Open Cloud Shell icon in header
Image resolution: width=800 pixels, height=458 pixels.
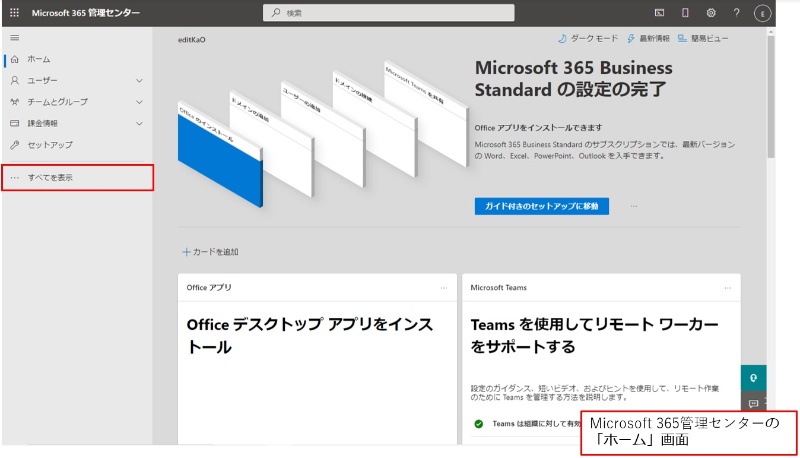659,13
